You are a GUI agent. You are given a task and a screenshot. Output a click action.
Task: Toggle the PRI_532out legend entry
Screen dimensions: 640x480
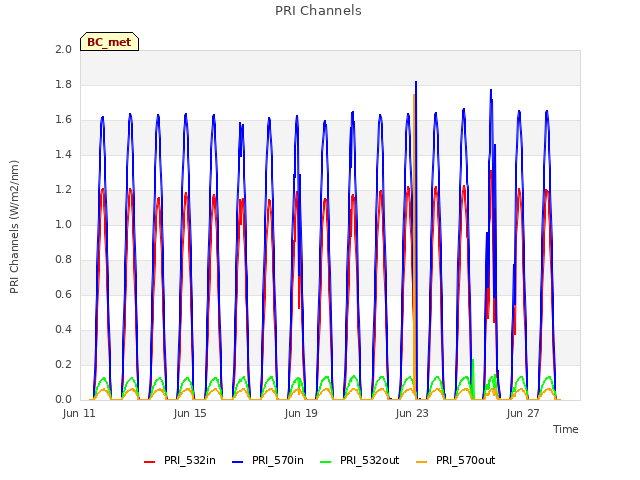(x=360, y=460)
